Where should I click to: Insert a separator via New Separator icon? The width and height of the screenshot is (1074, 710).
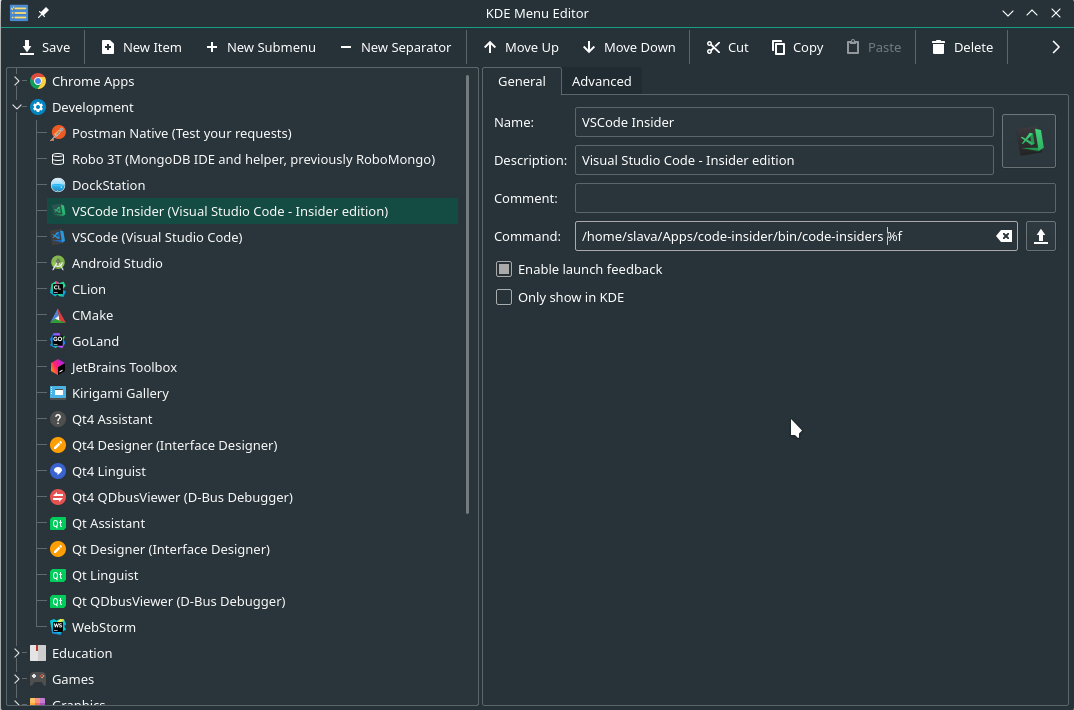[x=346, y=46]
